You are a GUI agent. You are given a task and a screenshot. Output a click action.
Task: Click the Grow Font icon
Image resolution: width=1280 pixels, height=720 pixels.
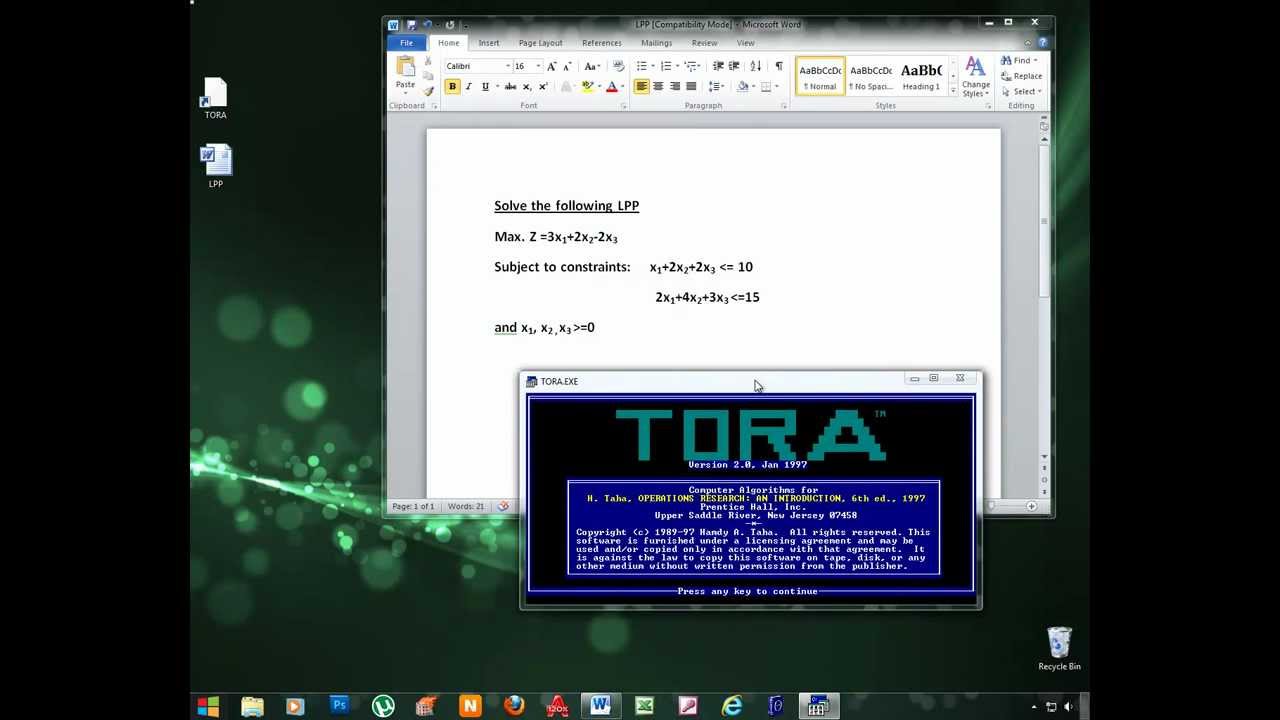click(551, 66)
